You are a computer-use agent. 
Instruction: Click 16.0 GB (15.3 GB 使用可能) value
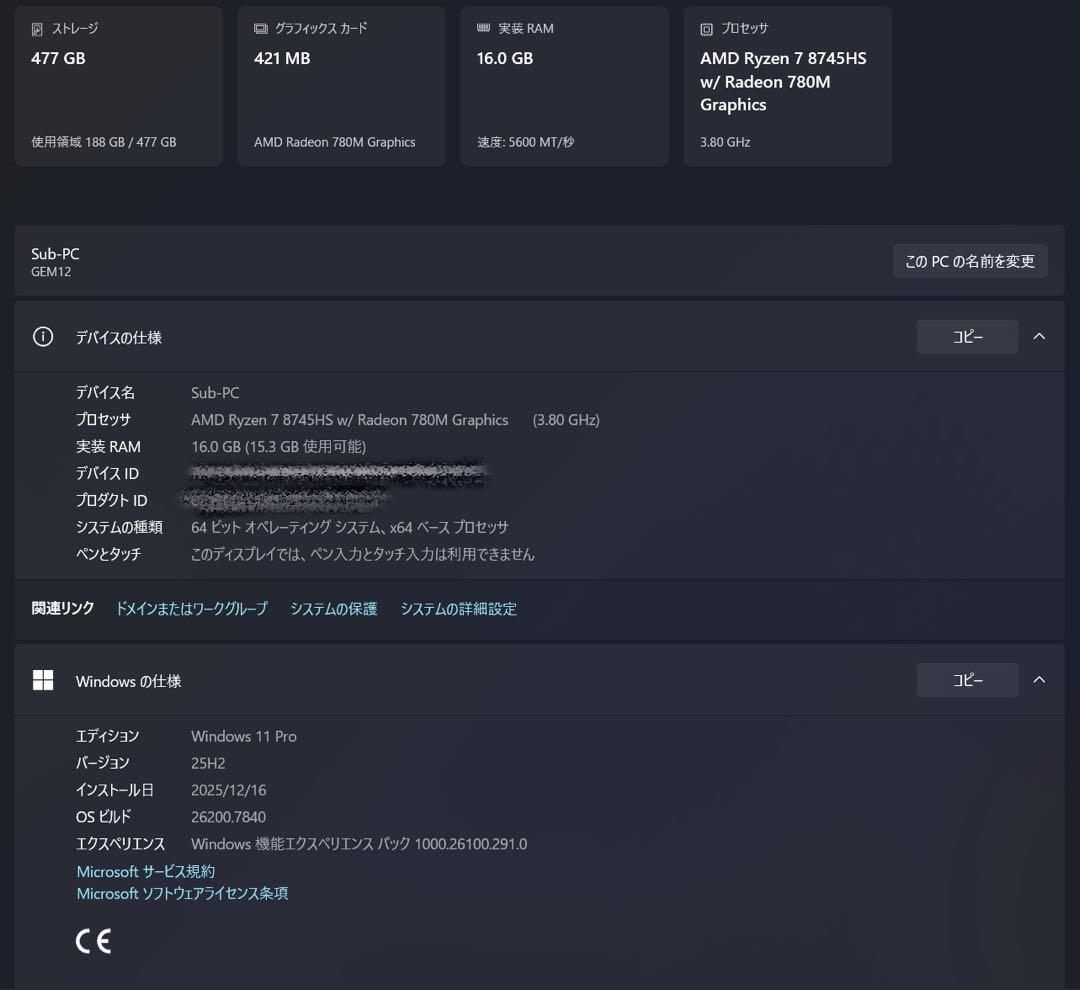[278, 446]
